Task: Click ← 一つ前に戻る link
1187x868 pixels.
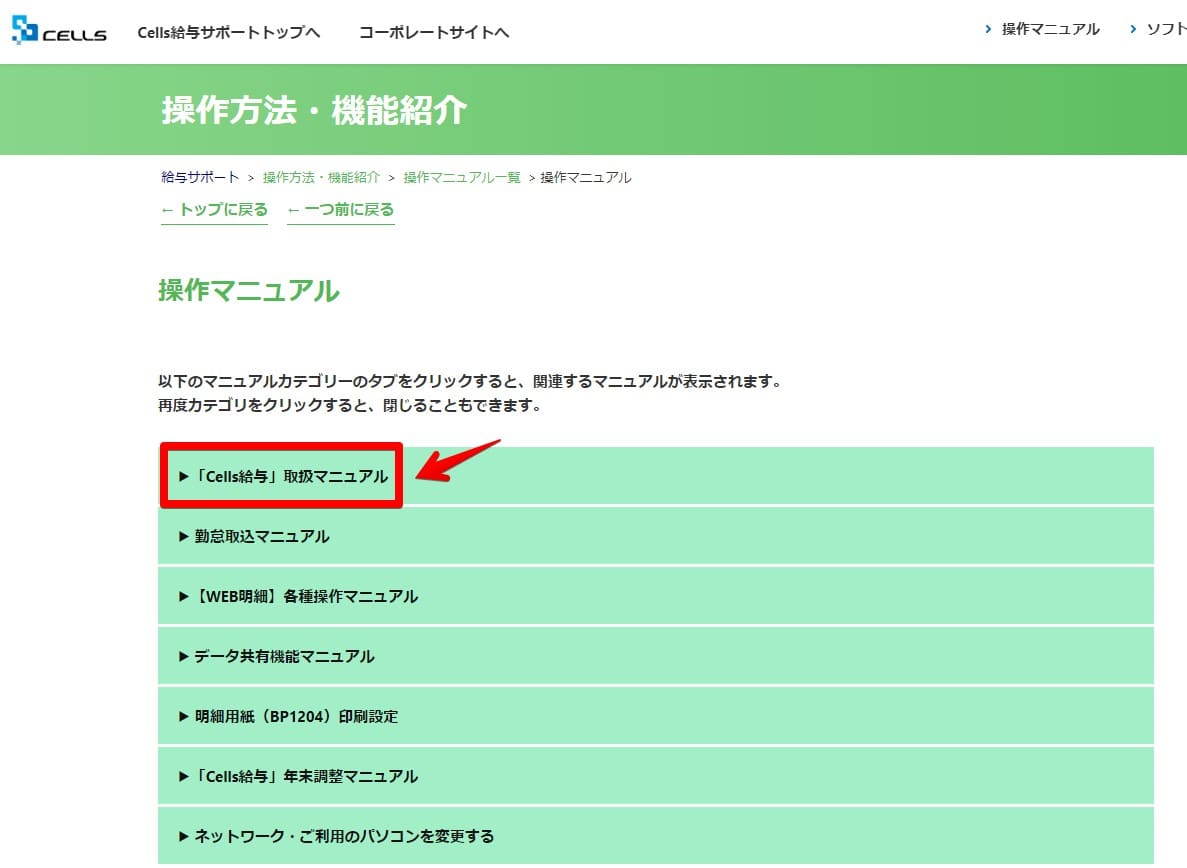Action: (340, 210)
